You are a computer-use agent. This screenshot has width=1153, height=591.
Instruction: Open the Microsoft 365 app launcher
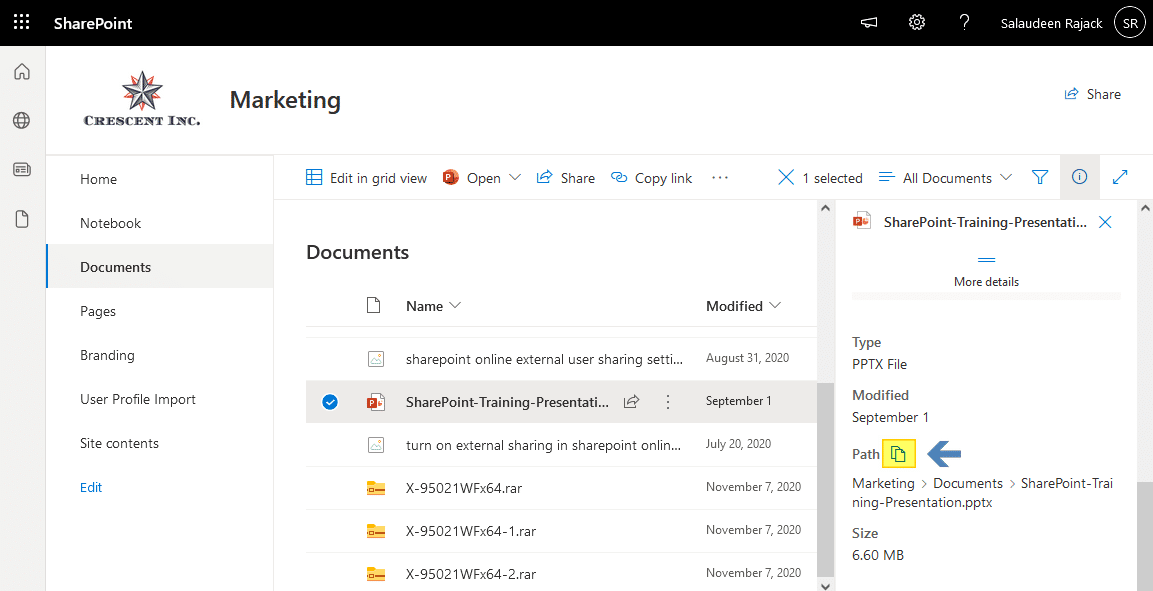point(21,22)
